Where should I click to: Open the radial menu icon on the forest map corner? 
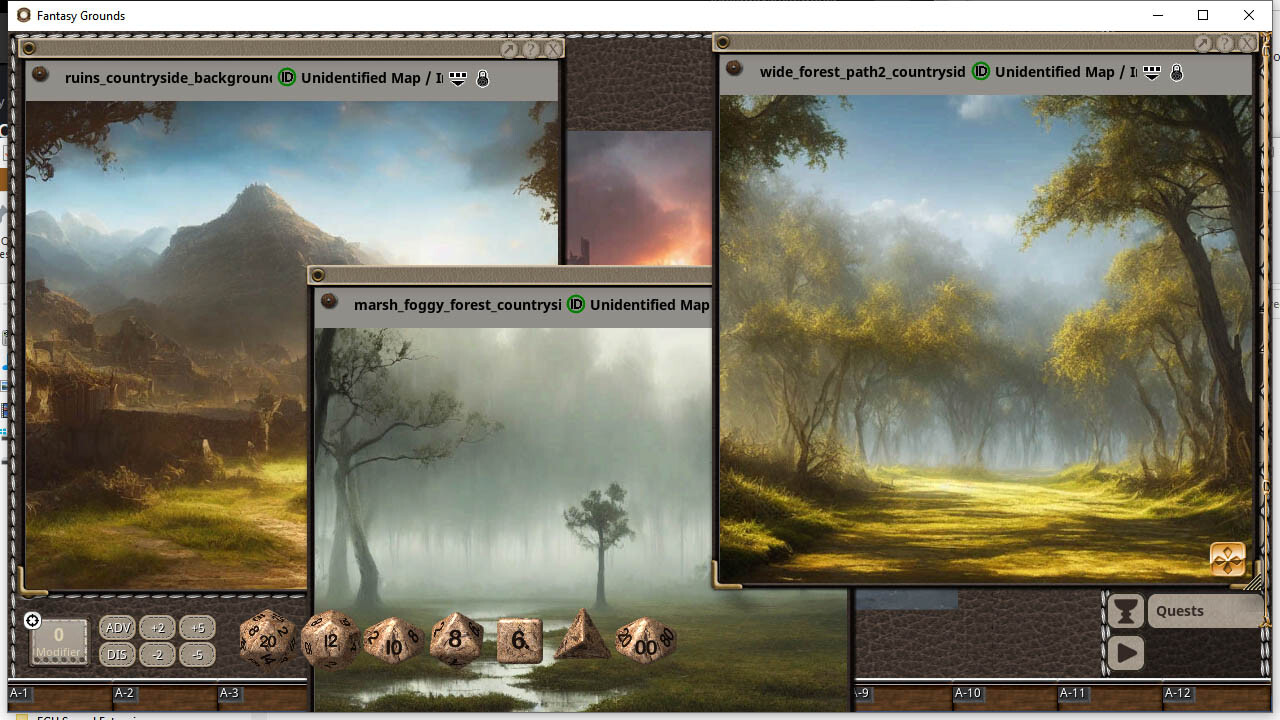pyautogui.click(x=1226, y=558)
